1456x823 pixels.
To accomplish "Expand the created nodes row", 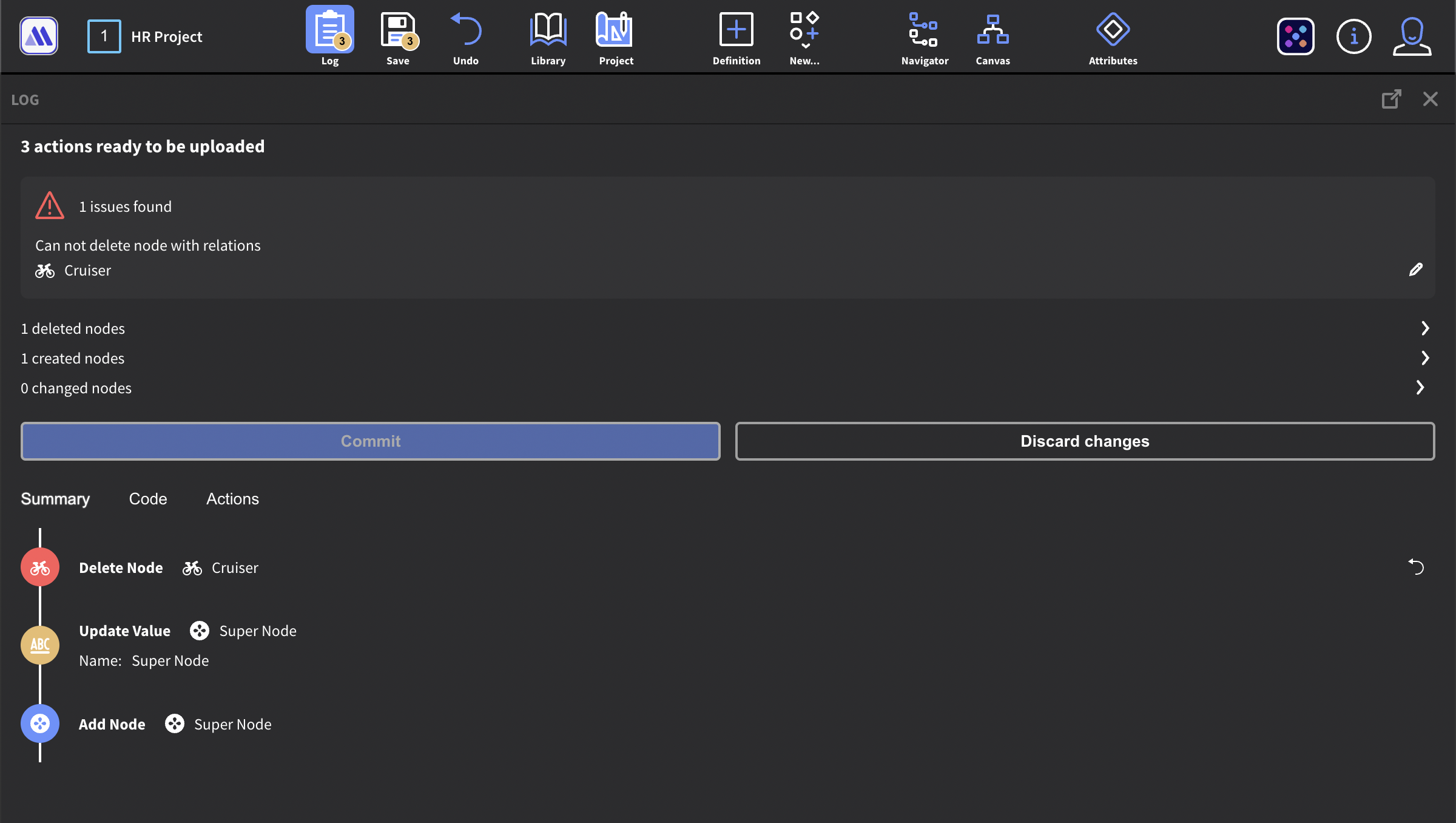I will click(1425, 358).
